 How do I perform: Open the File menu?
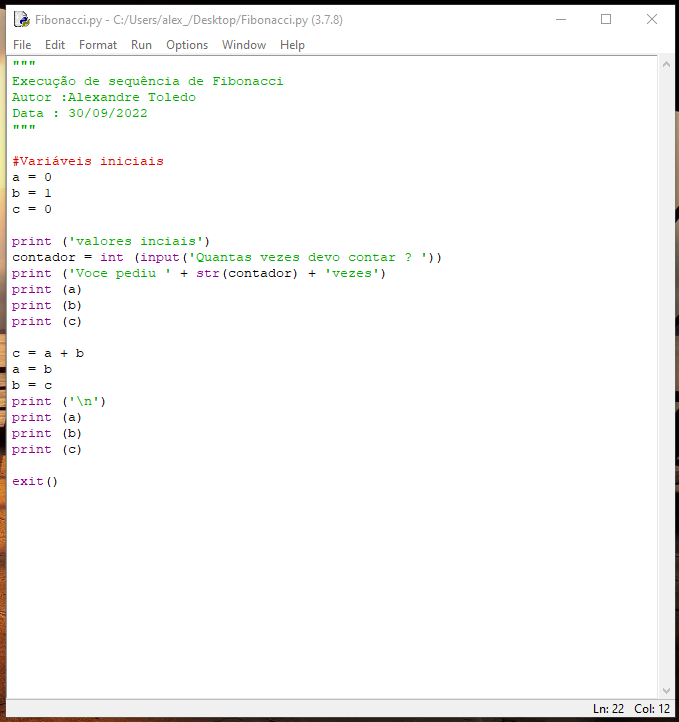[x=22, y=45]
